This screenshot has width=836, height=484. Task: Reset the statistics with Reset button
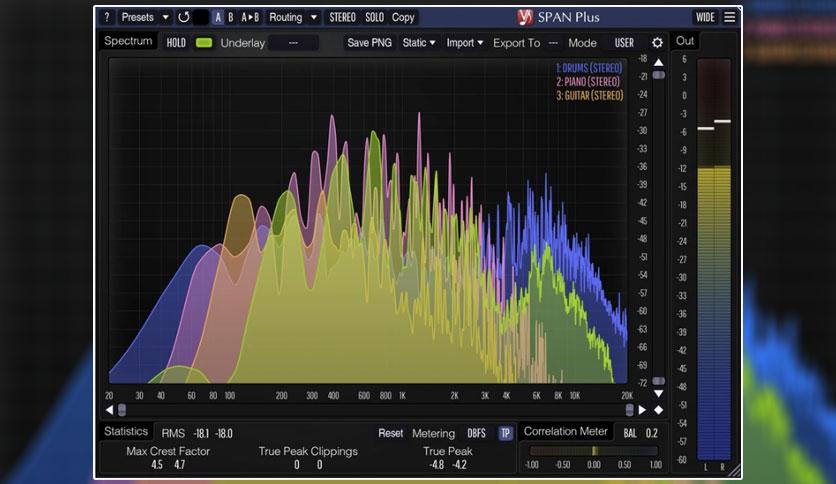click(x=390, y=433)
